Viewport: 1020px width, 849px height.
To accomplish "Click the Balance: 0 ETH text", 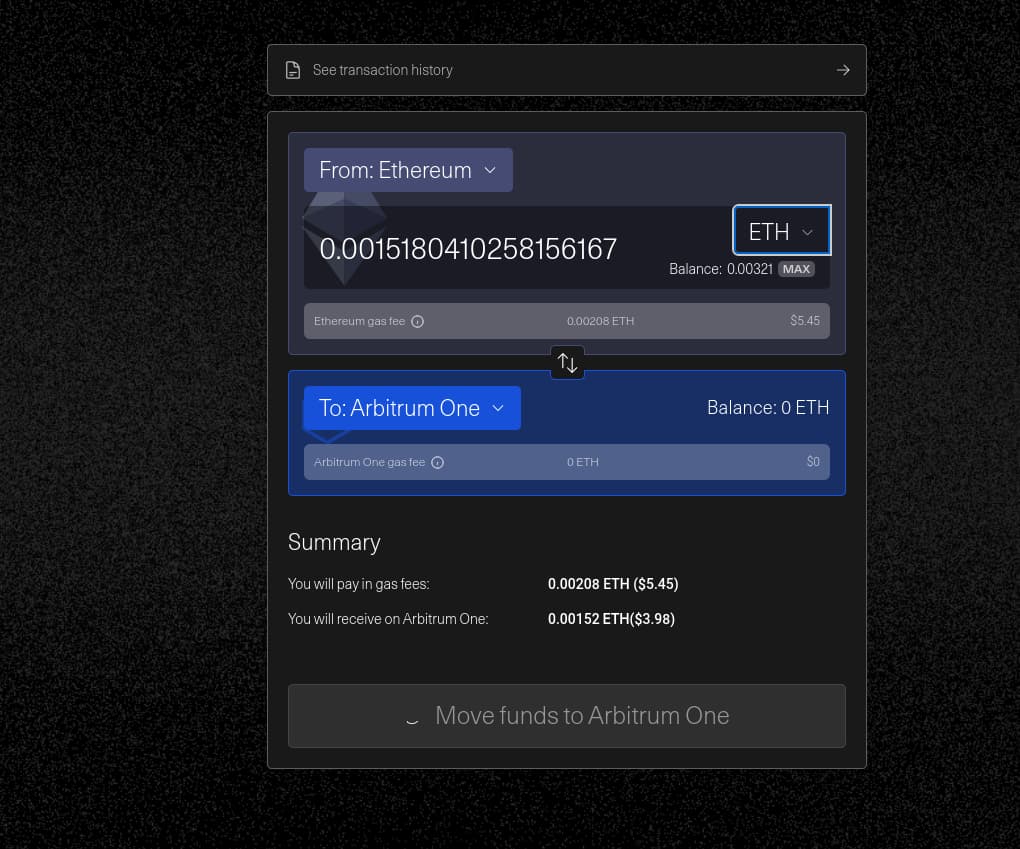I will point(768,408).
